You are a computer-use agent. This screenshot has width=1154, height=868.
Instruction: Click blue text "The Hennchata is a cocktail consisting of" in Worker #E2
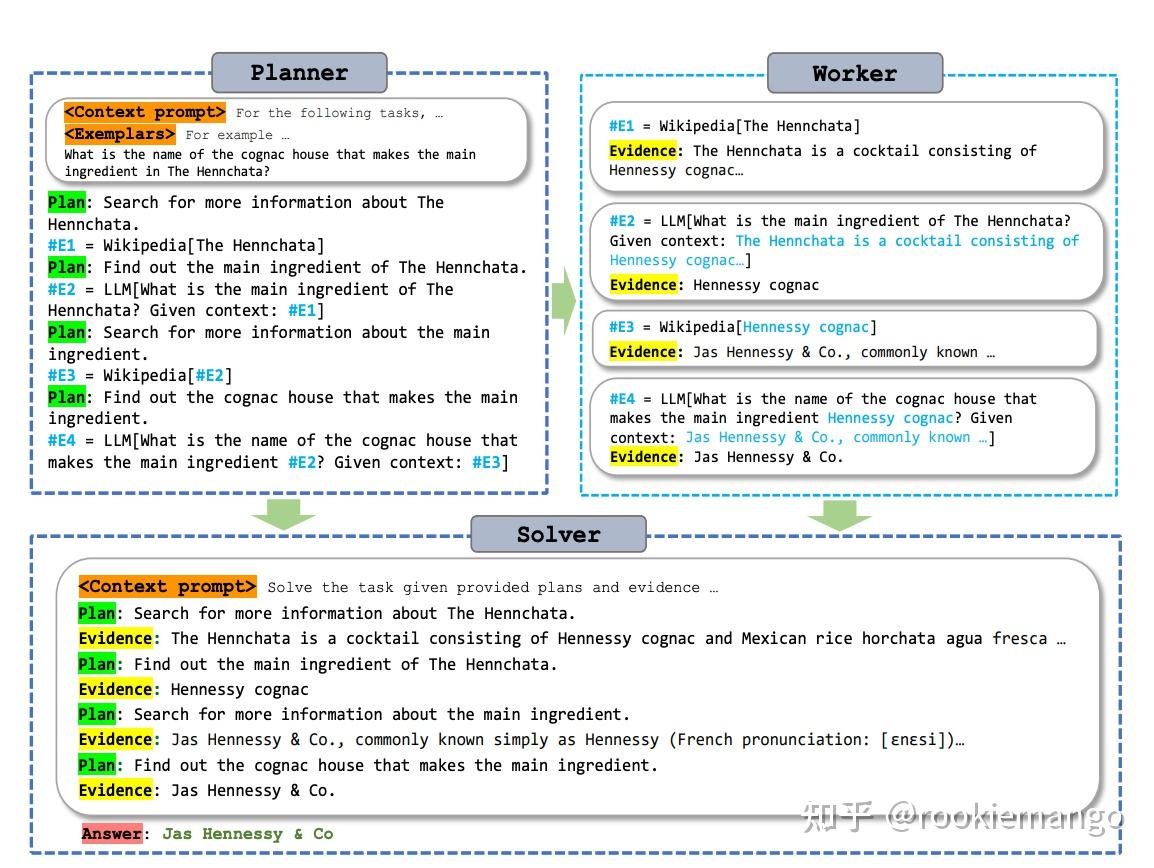pos(907,241)
